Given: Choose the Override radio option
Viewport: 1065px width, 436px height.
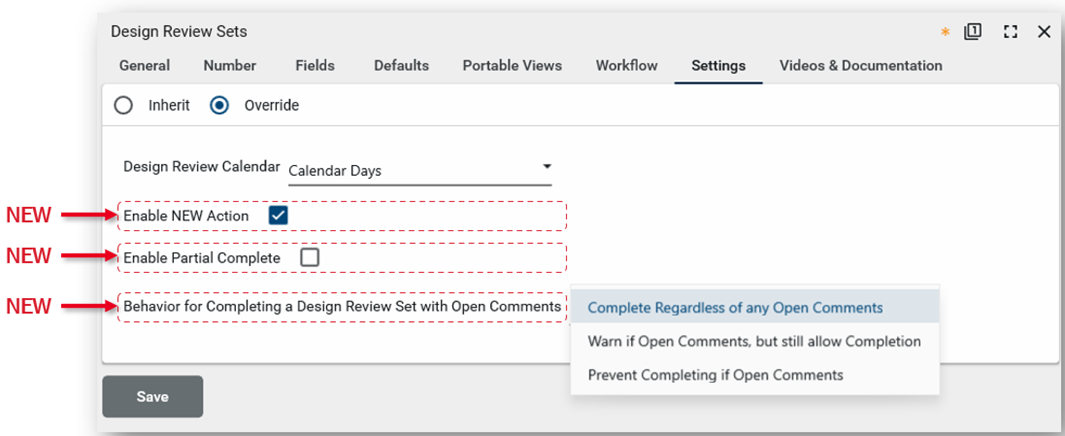Looking at the screenshot, I should coord(219,105).
